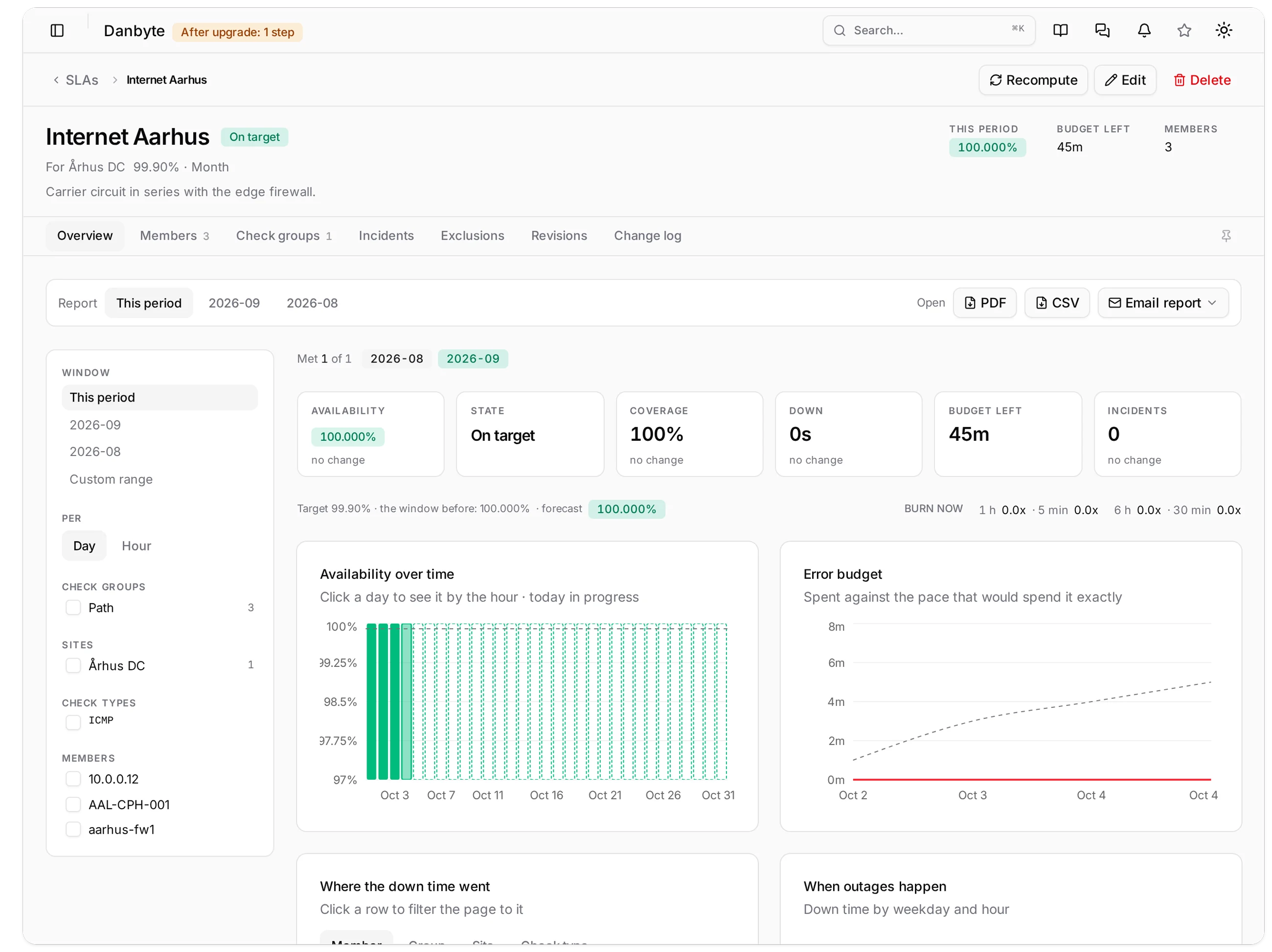Image resolution: width=1272 pixels, height=952 pixels.
Task: Click the Availability 100.000% card
Action: pyautogui.click(x=370, y=434)
